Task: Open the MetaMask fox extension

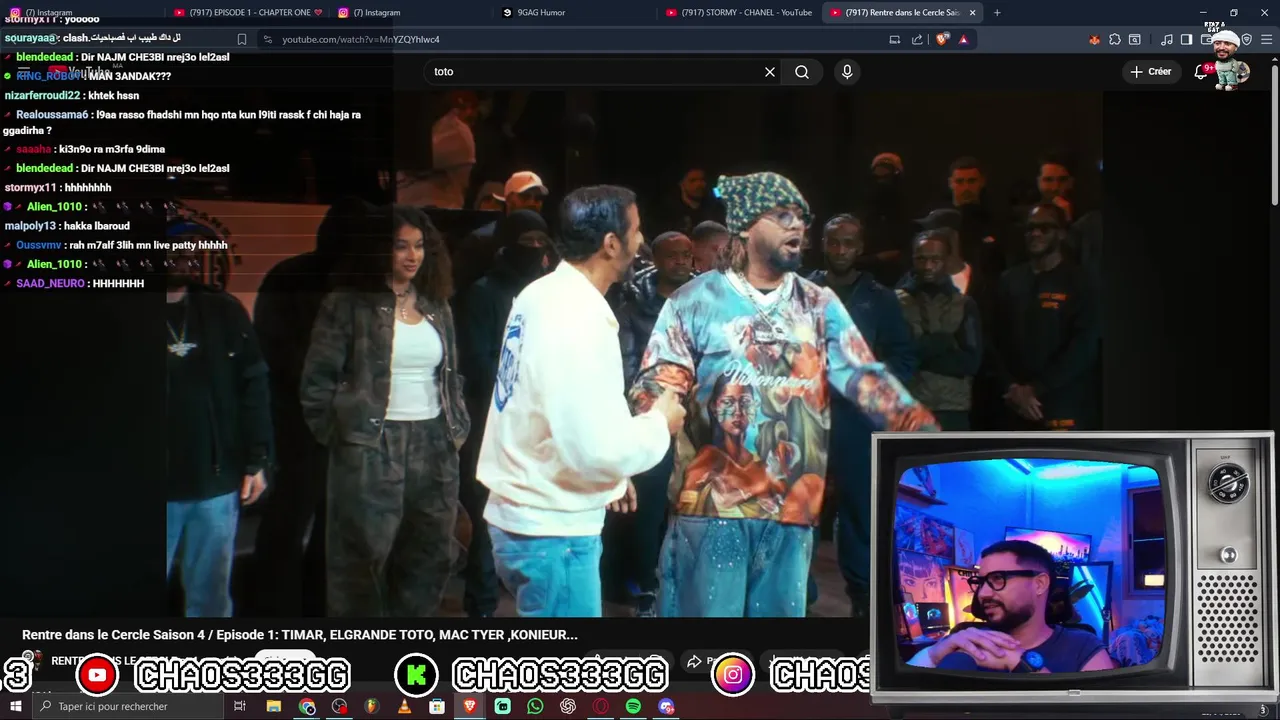Action: click(x=1094, y=40)
